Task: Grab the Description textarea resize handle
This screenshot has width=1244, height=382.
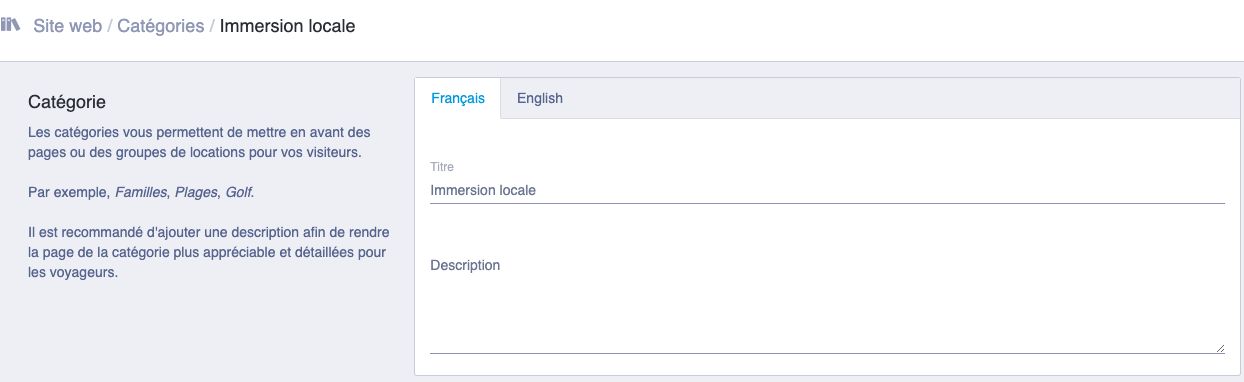Action: click(x=1220, y=348)
